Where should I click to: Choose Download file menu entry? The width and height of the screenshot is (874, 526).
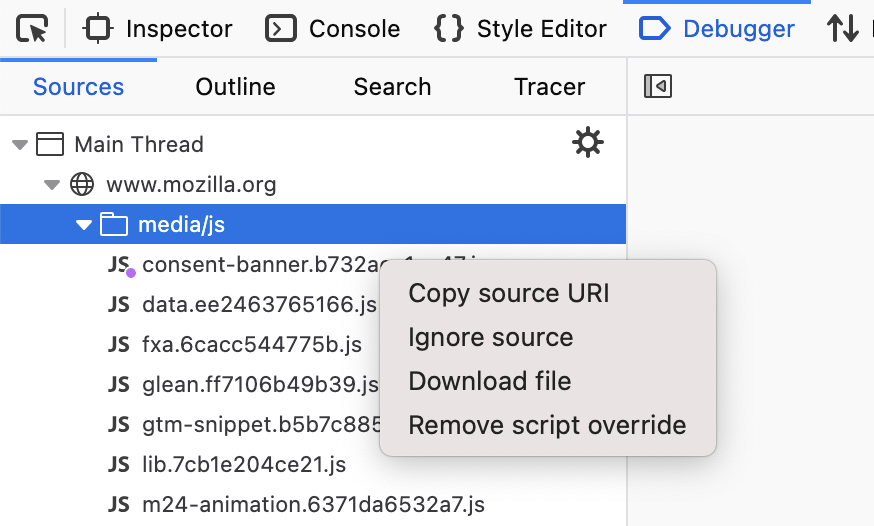[x=489, y=381]
